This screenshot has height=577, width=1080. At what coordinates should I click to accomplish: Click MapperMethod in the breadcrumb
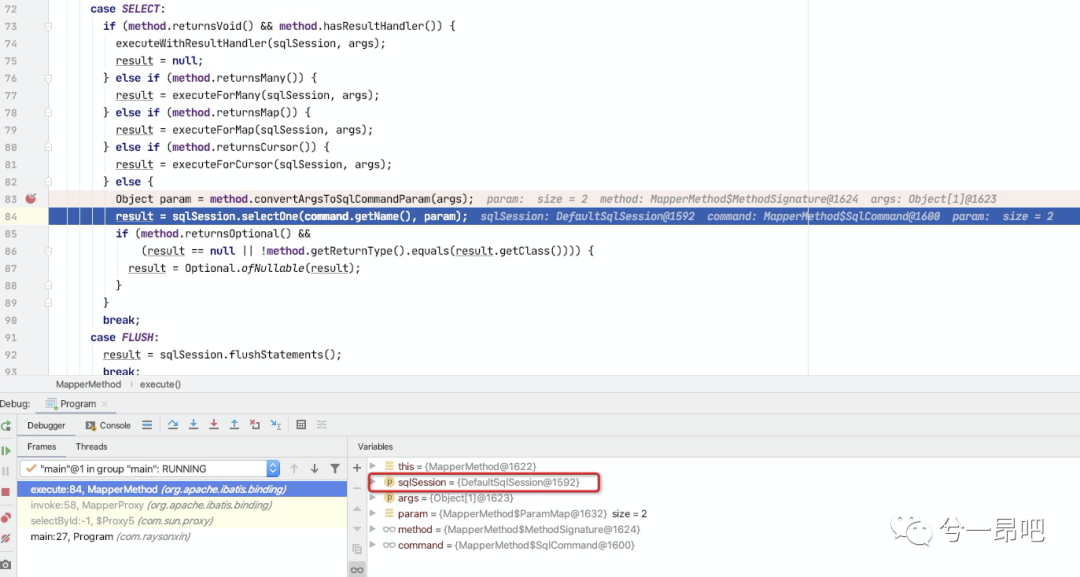88,384
